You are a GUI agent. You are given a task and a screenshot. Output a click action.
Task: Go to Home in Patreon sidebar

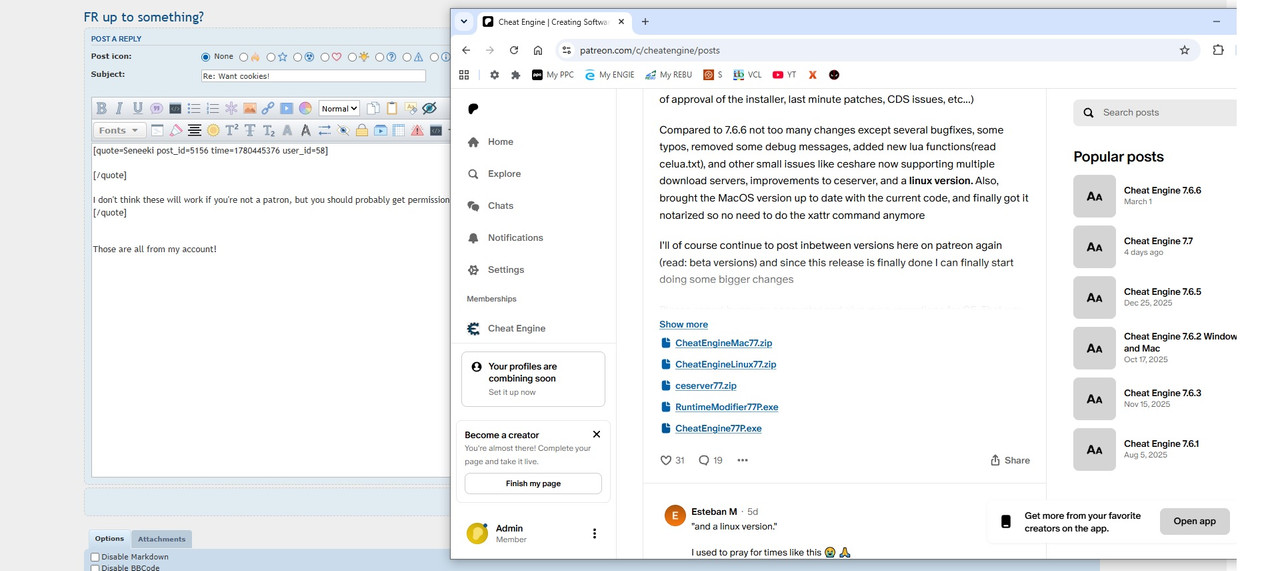(490, 142)
